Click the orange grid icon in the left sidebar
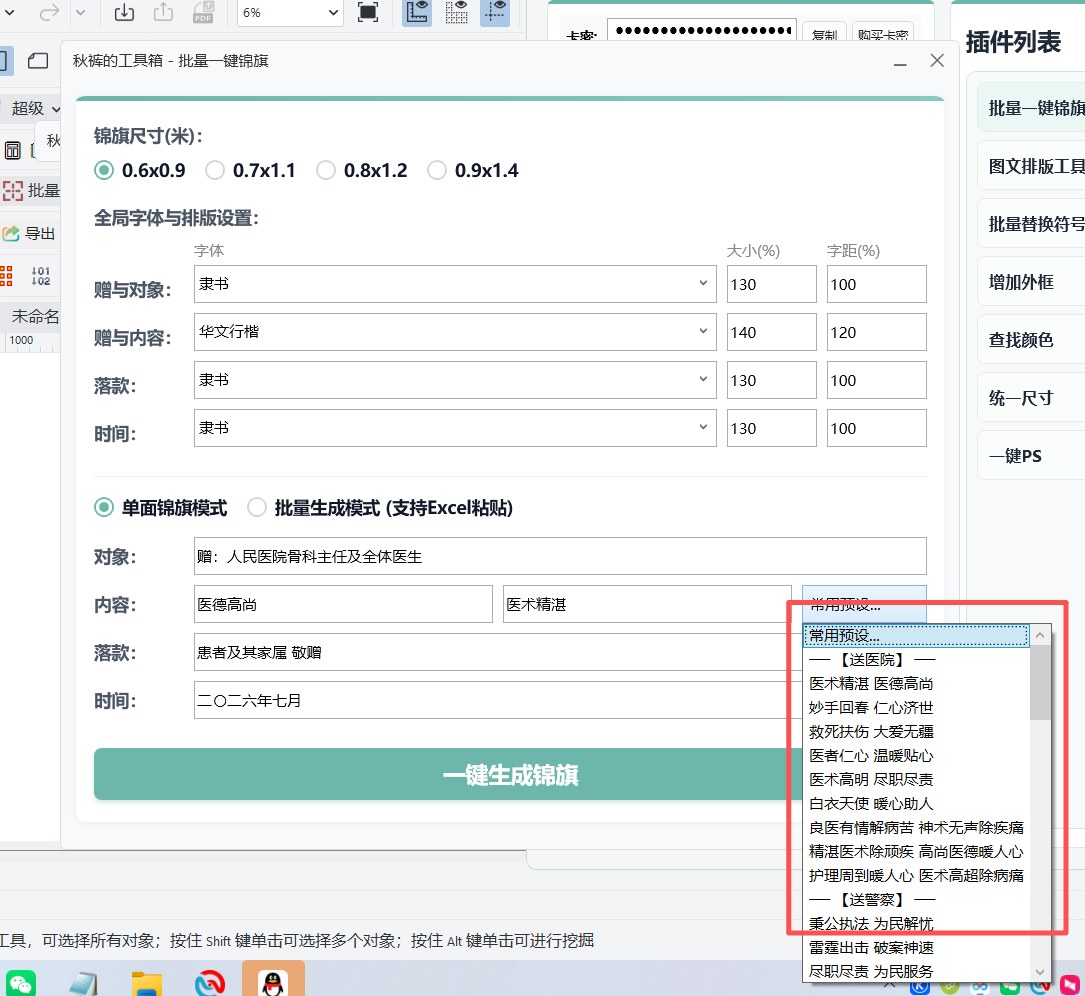Image resolution: width=1085 pixels, height=996 pixels. click(6, 275)
